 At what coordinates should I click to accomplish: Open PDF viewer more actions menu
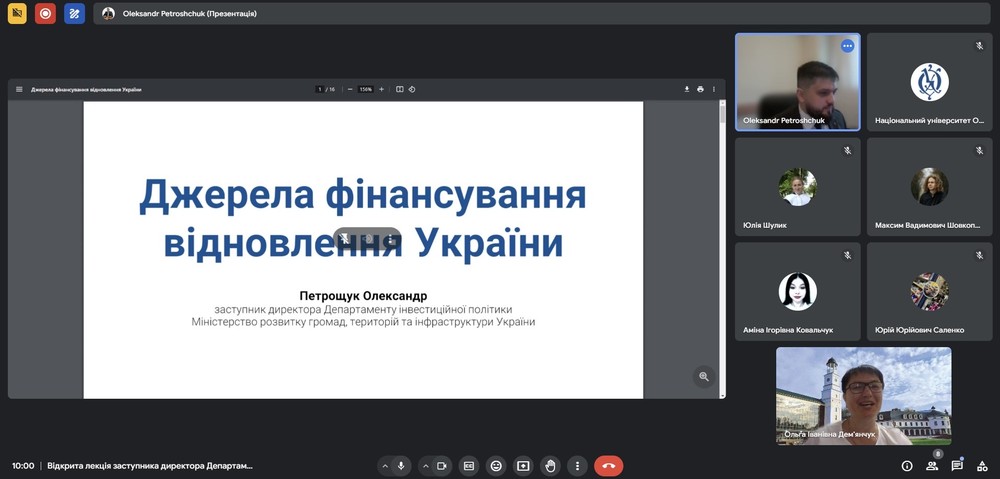coord(714,89)
